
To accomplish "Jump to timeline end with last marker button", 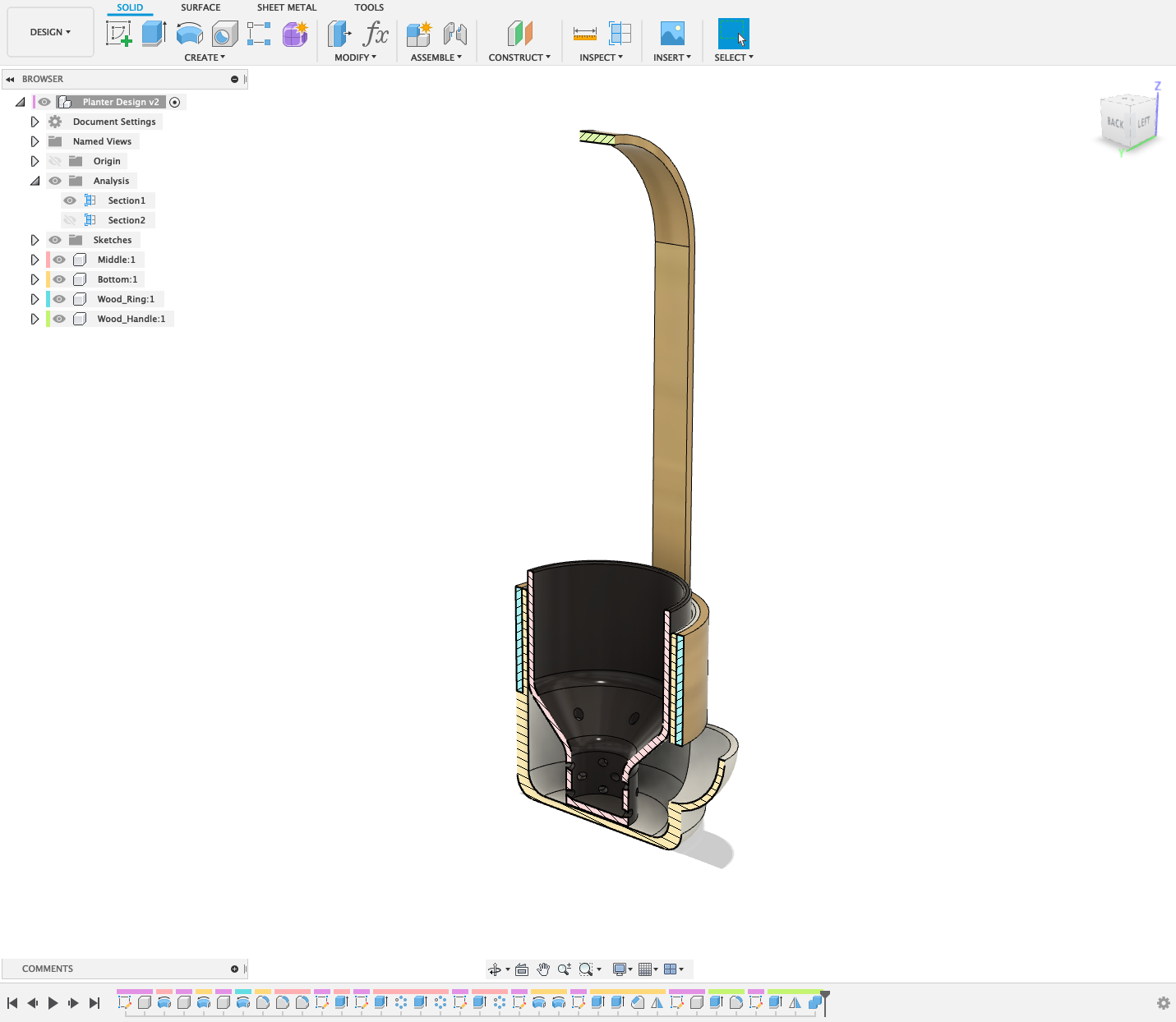I will (93, 1002).
